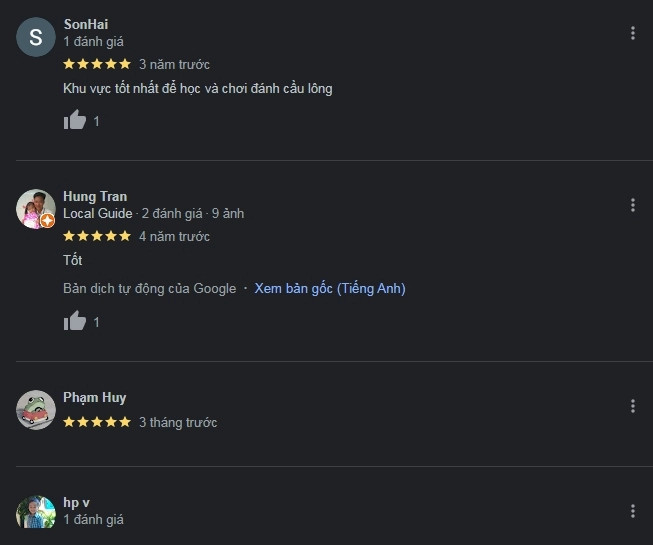The image size is (653, 545).
Task: Open more options menu for Hung Tran's review
Action: (x=632, y=205)
